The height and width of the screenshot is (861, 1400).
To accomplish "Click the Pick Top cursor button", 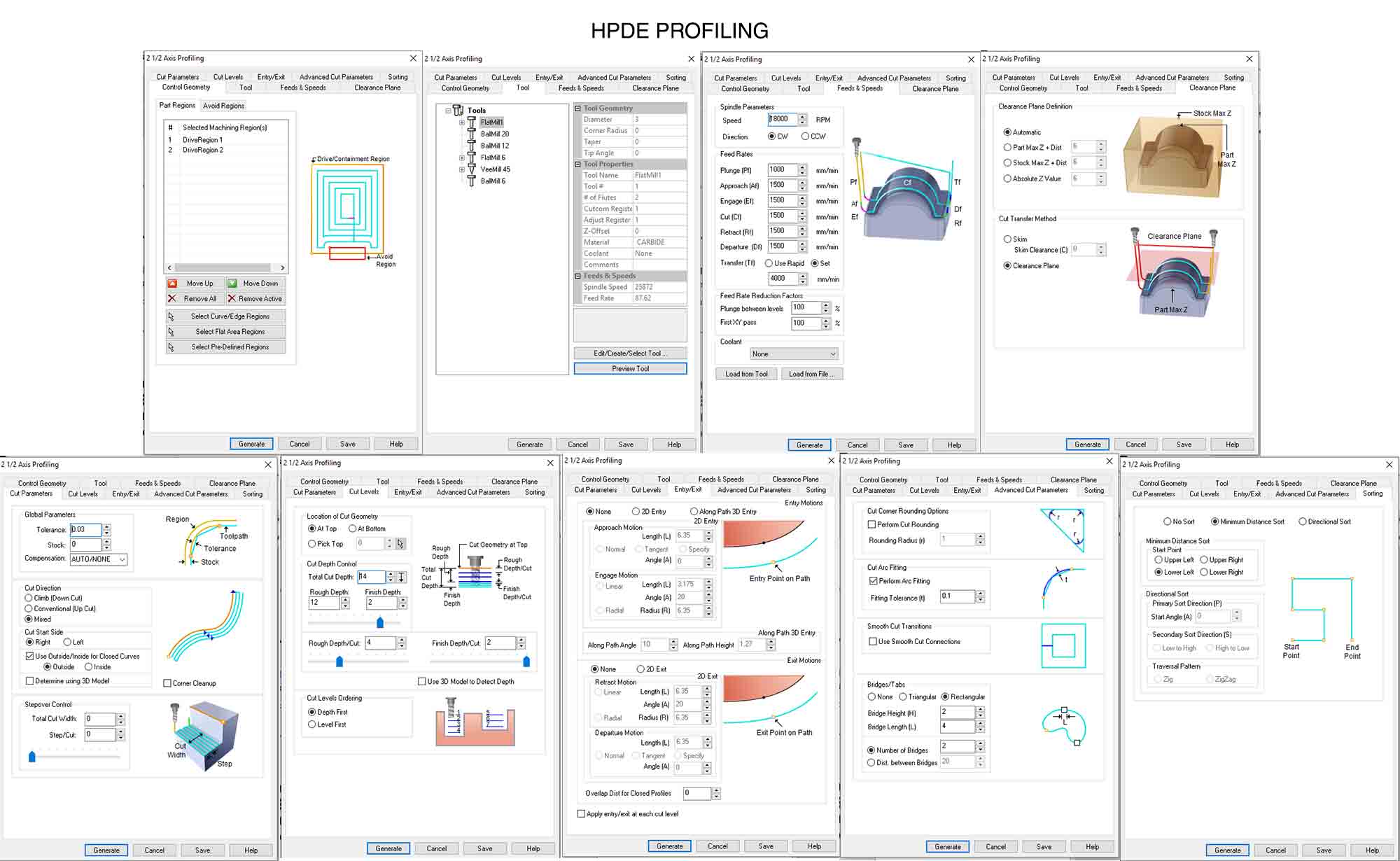I will click(400, 543).
